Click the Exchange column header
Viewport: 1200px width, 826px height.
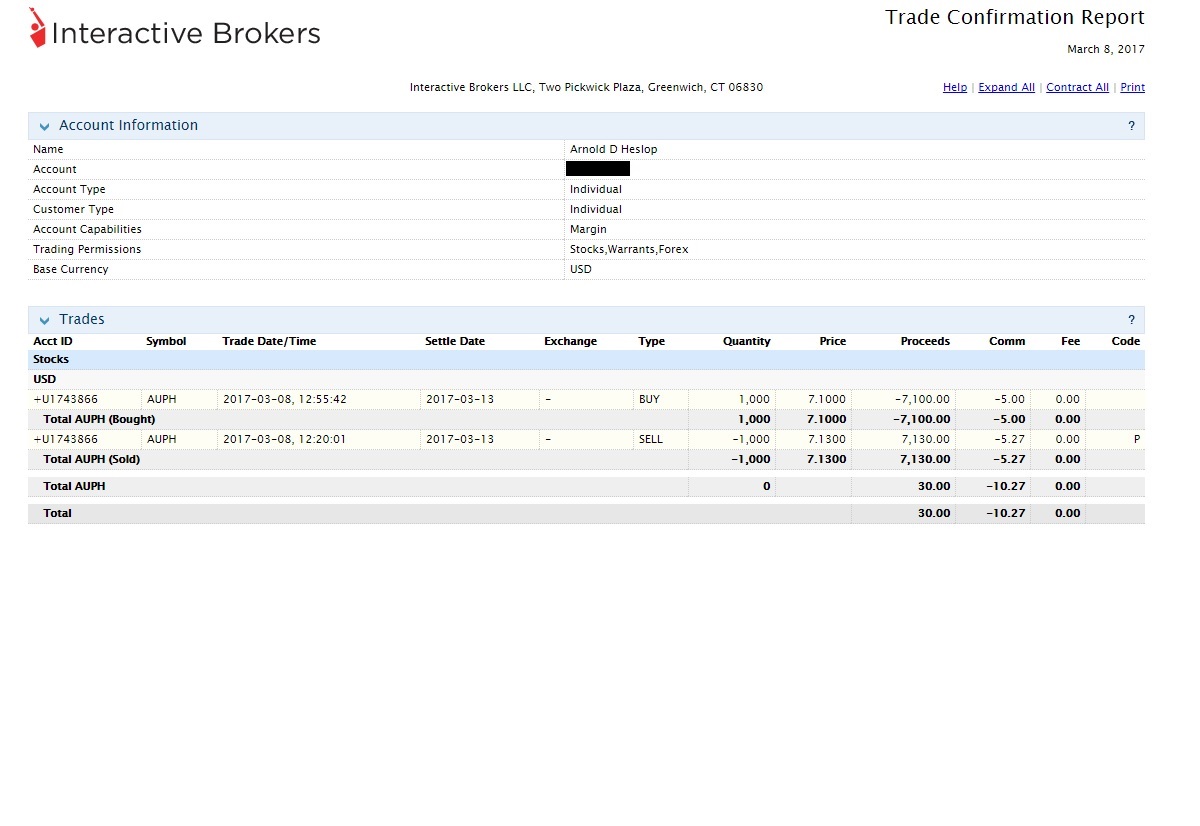570,341
